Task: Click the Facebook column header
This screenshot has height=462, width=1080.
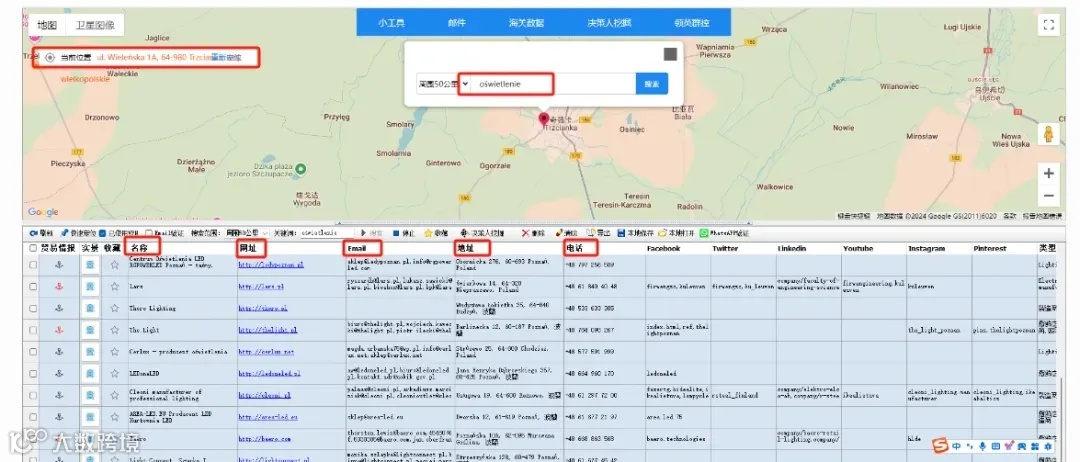Action: [663, 248]
